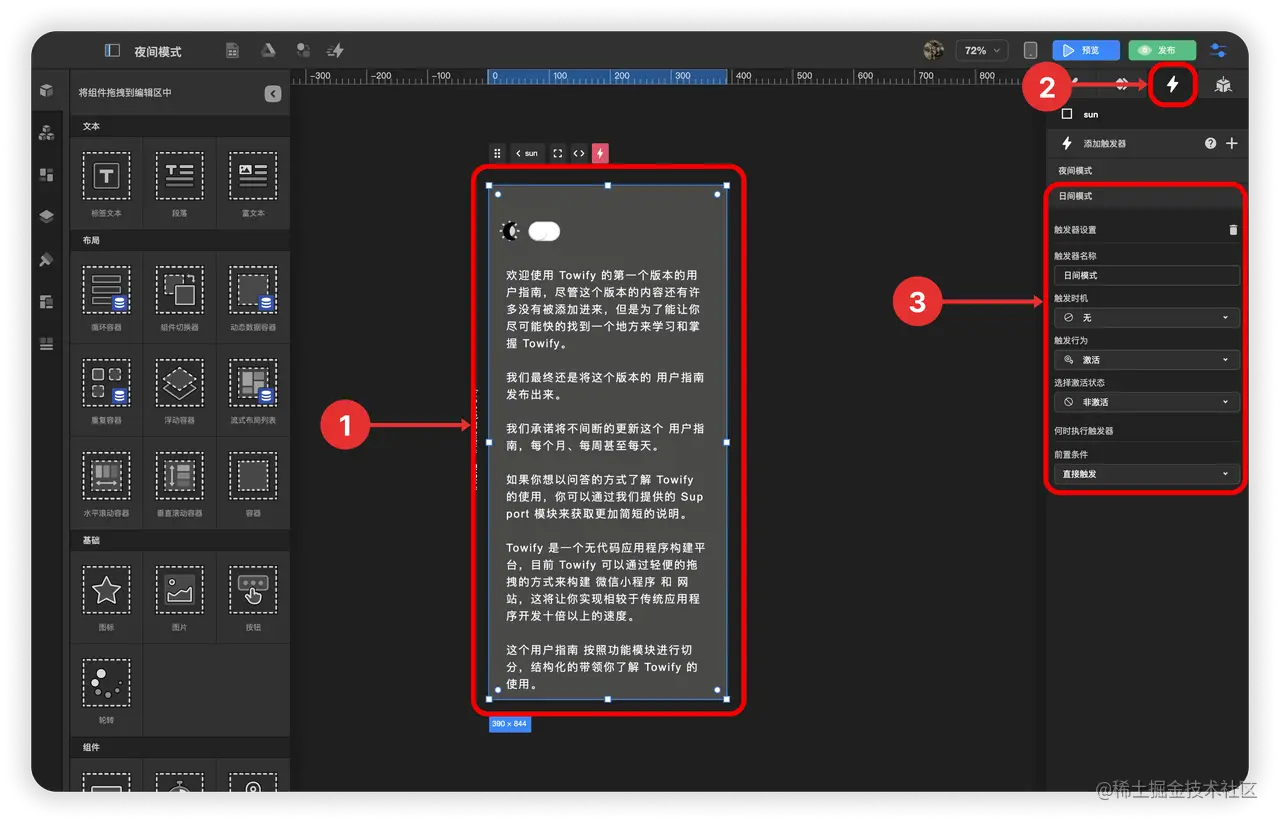Click the green 发布 publish button
The width and height of the screenshot is (1280, 823).
(1162, 50)
